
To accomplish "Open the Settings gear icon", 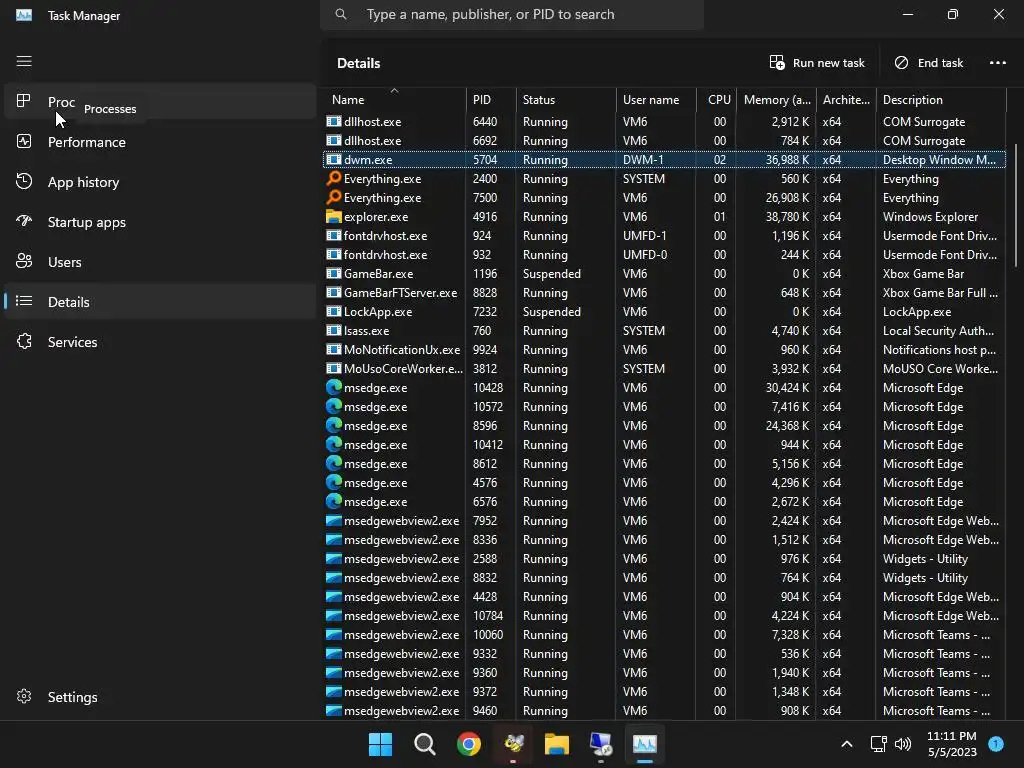I will 24,696.
